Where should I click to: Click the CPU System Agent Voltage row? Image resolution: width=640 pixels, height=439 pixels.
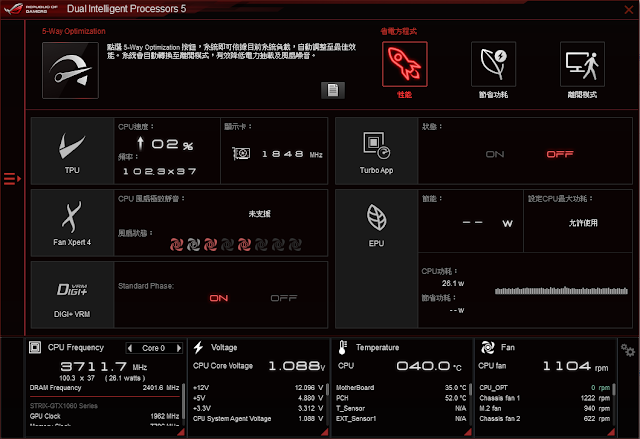258,419
